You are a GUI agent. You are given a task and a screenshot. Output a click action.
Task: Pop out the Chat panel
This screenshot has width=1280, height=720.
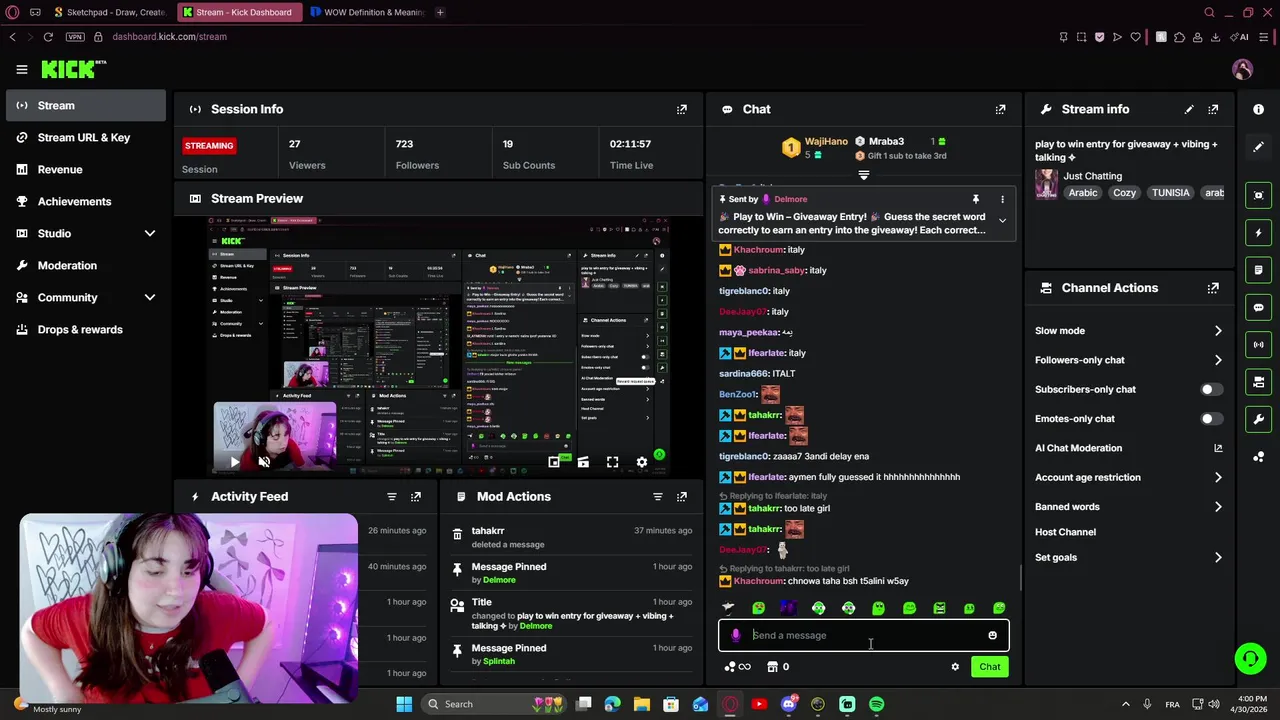(1000, 109)
